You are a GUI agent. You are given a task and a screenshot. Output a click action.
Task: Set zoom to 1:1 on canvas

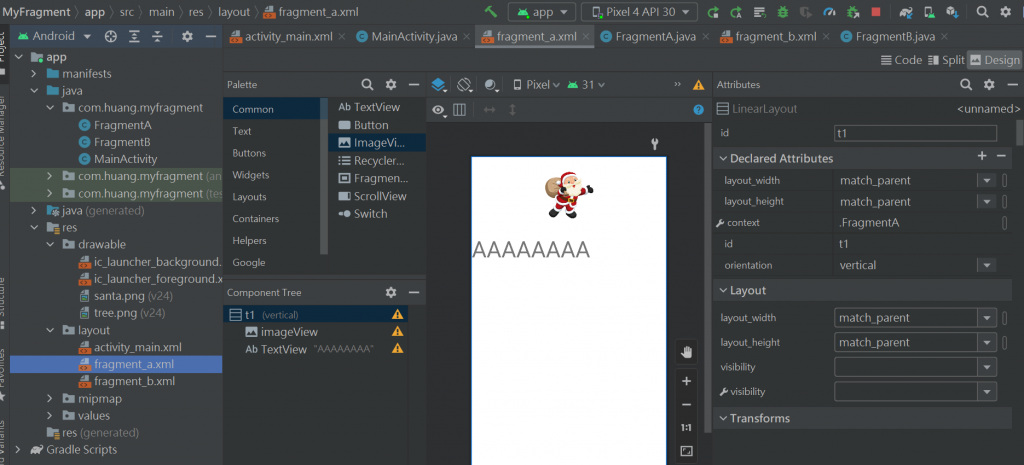686,428
